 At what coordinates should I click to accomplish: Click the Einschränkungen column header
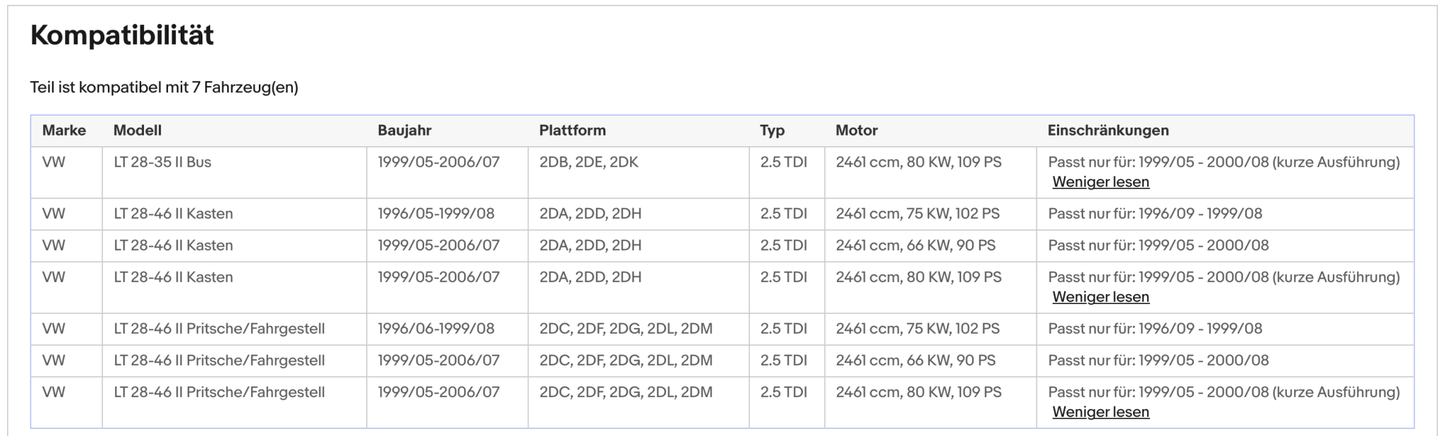click(x=1108, y=131)
